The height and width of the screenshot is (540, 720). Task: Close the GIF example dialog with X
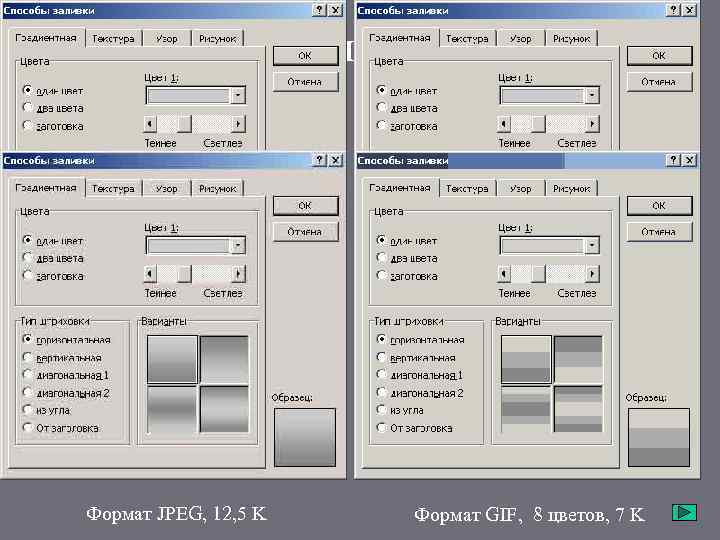pos(690,160)
